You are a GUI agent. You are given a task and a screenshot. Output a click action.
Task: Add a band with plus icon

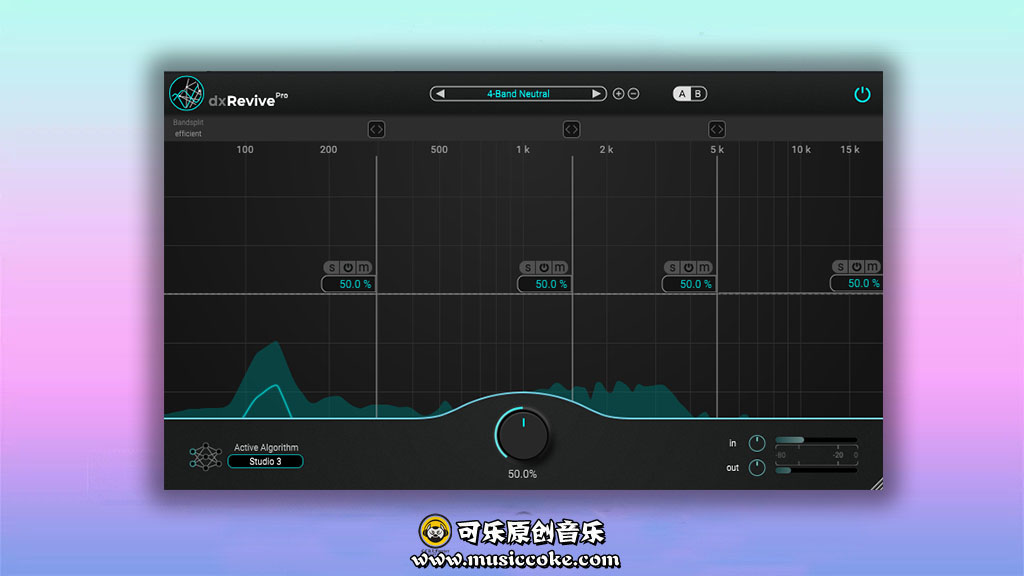(x=618, y=94)
